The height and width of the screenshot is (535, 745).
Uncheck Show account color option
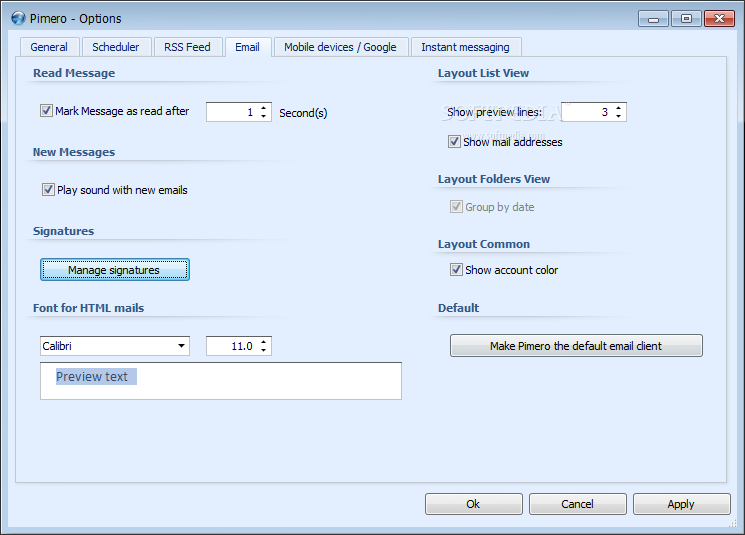tap(456, 270)
